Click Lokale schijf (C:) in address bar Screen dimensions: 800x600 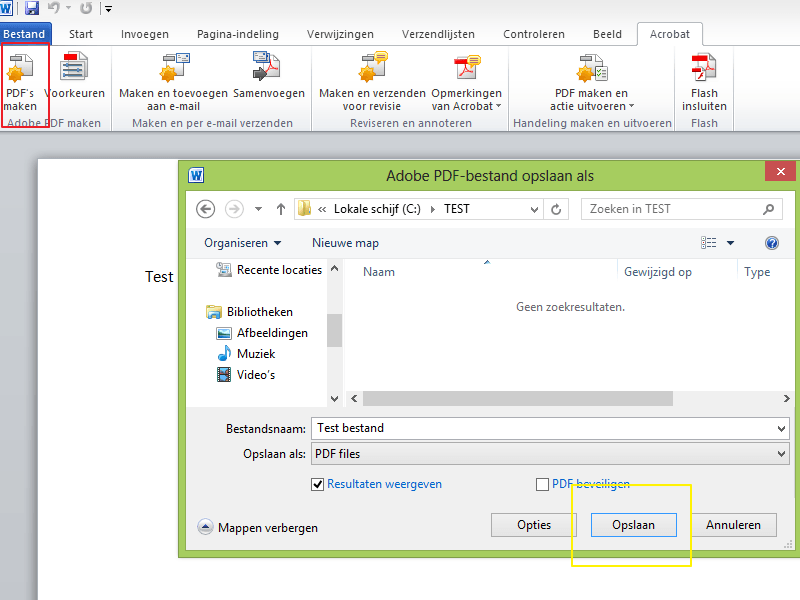[377, 209]
